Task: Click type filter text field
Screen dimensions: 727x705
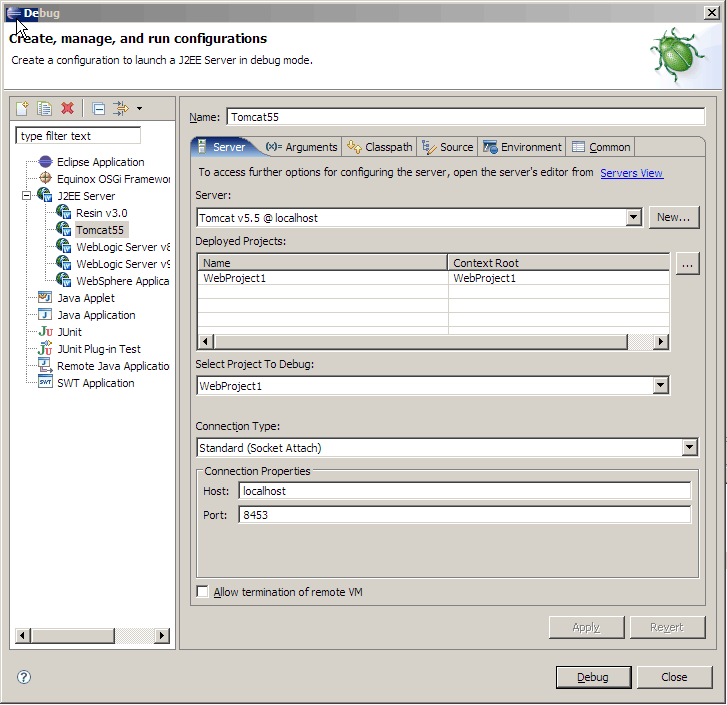Action: (x=78, y=136)
